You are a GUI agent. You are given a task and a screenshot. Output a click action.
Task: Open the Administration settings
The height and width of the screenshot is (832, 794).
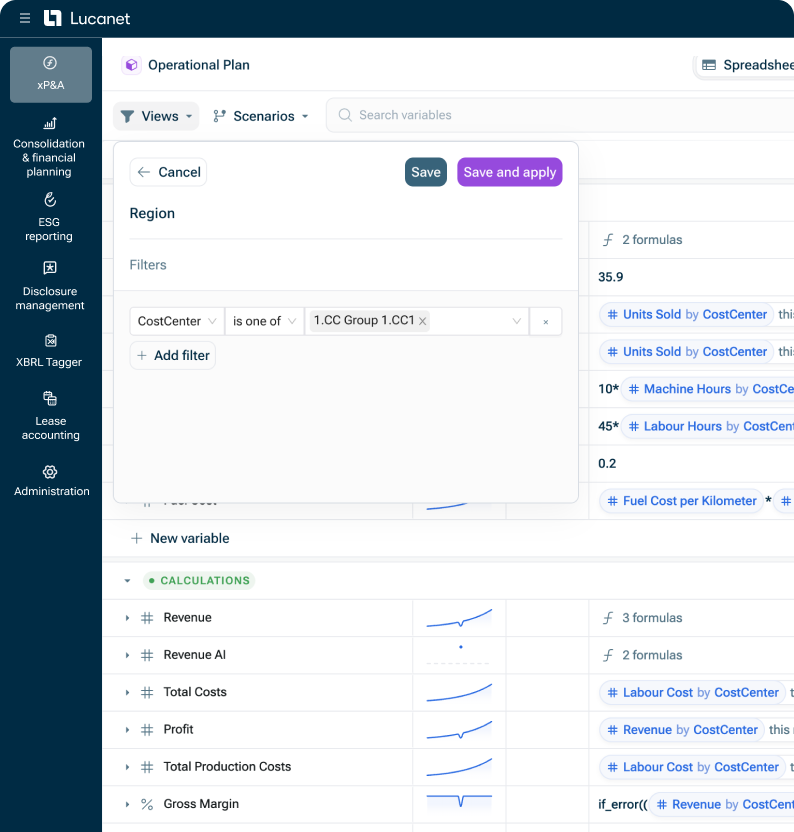pos(51,480)
